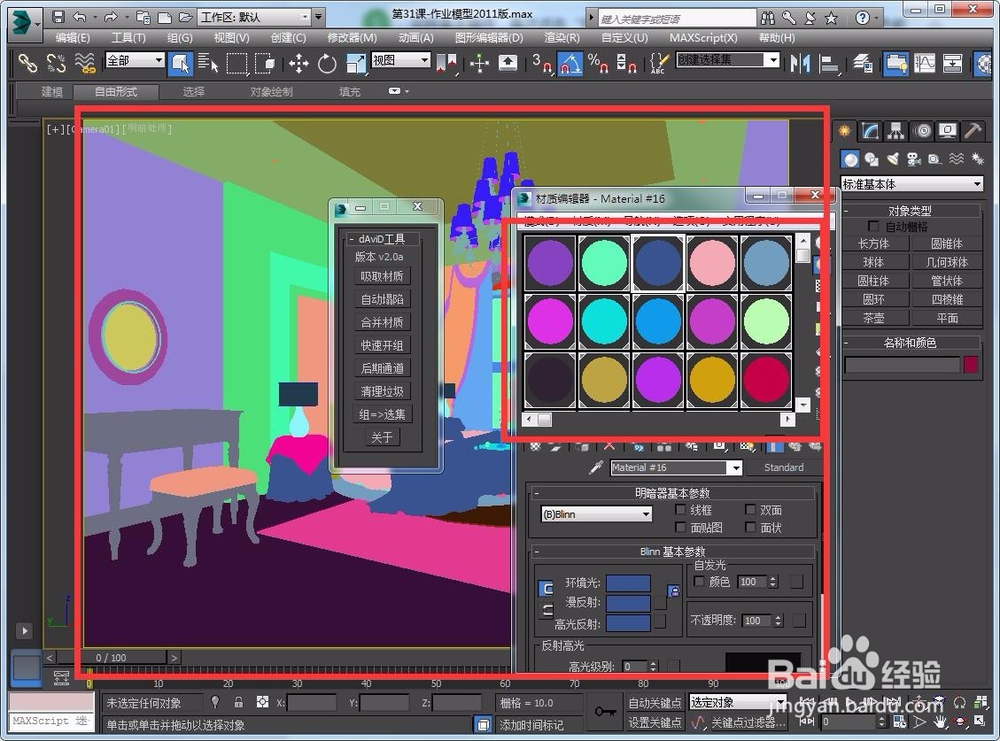The image size is (1000, 741).
Task: Click 合并材质 button in dAviD tool
Action: point(382,322)
